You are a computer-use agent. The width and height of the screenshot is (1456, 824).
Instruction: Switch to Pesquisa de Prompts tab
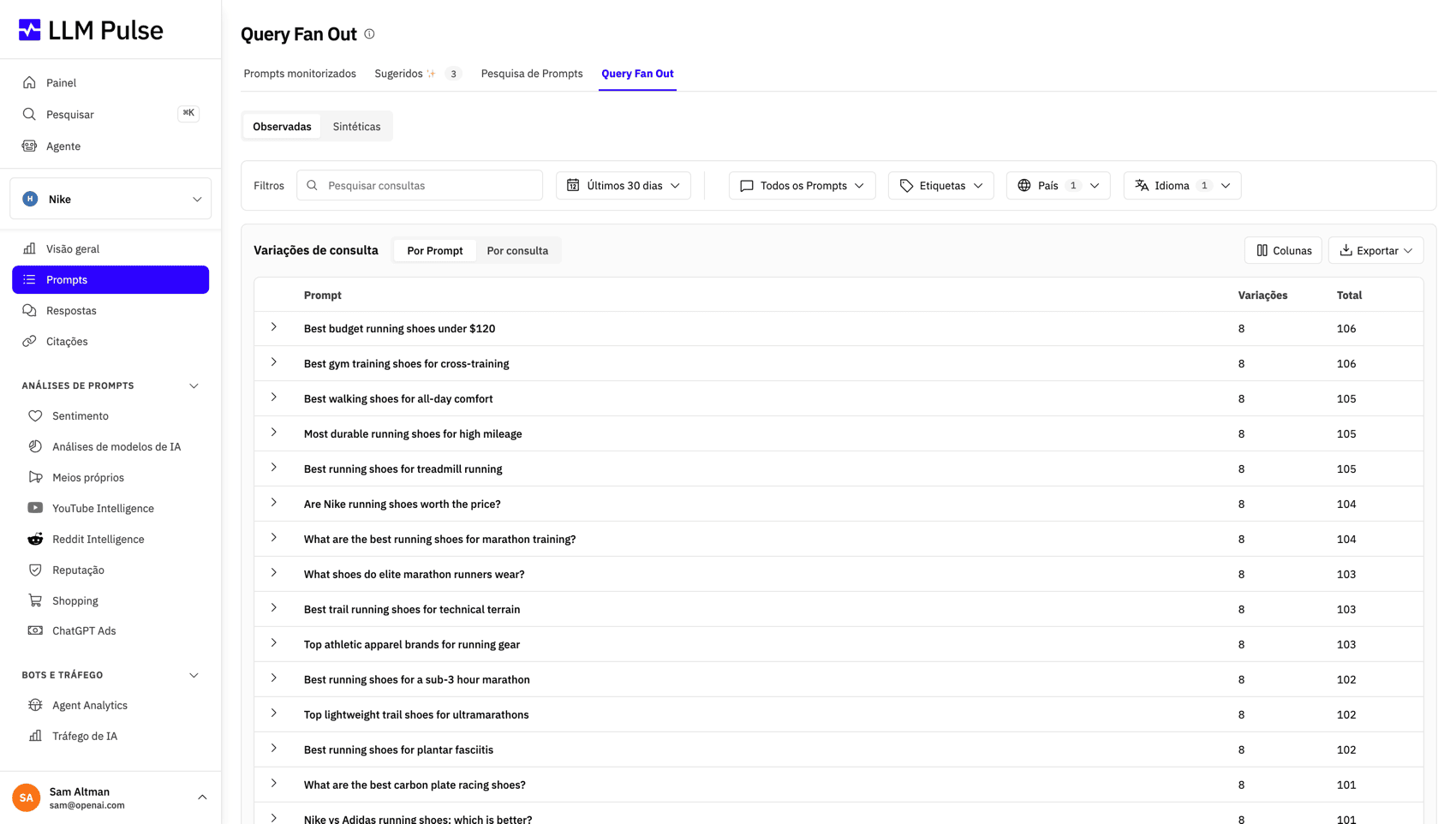tap(532, 74)
